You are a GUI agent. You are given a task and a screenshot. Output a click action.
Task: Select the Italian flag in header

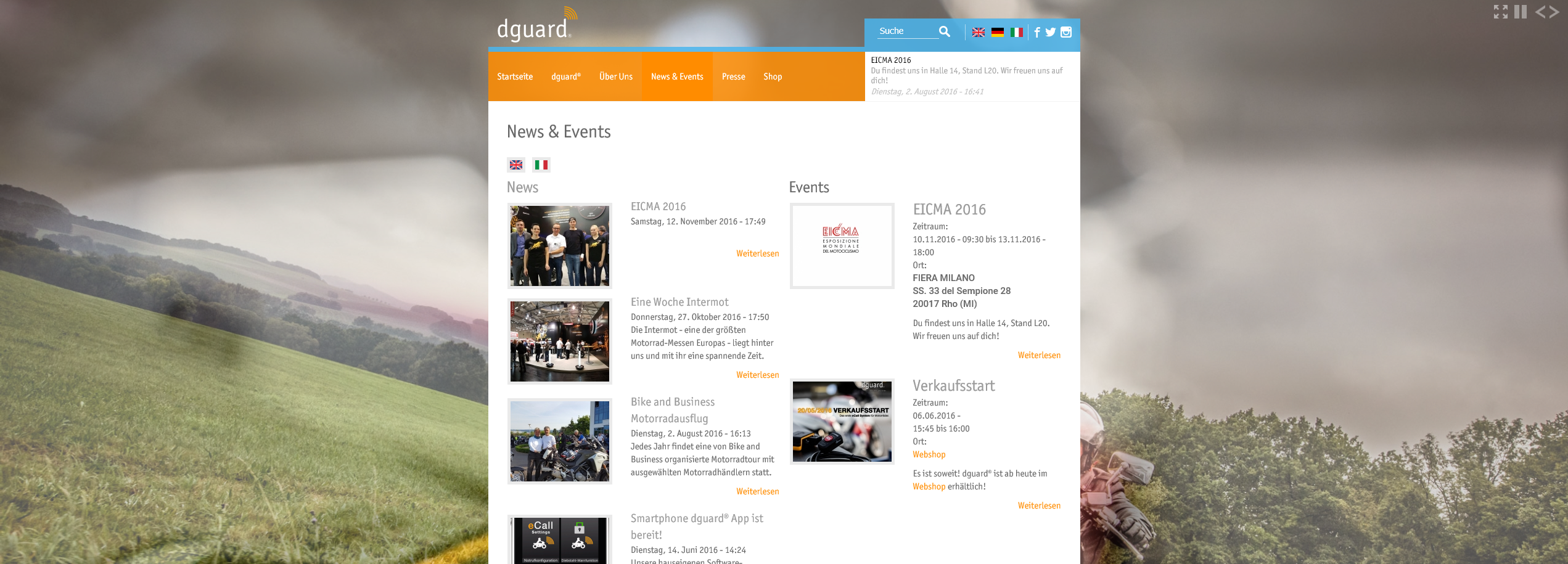click(x=1017, y=33)
